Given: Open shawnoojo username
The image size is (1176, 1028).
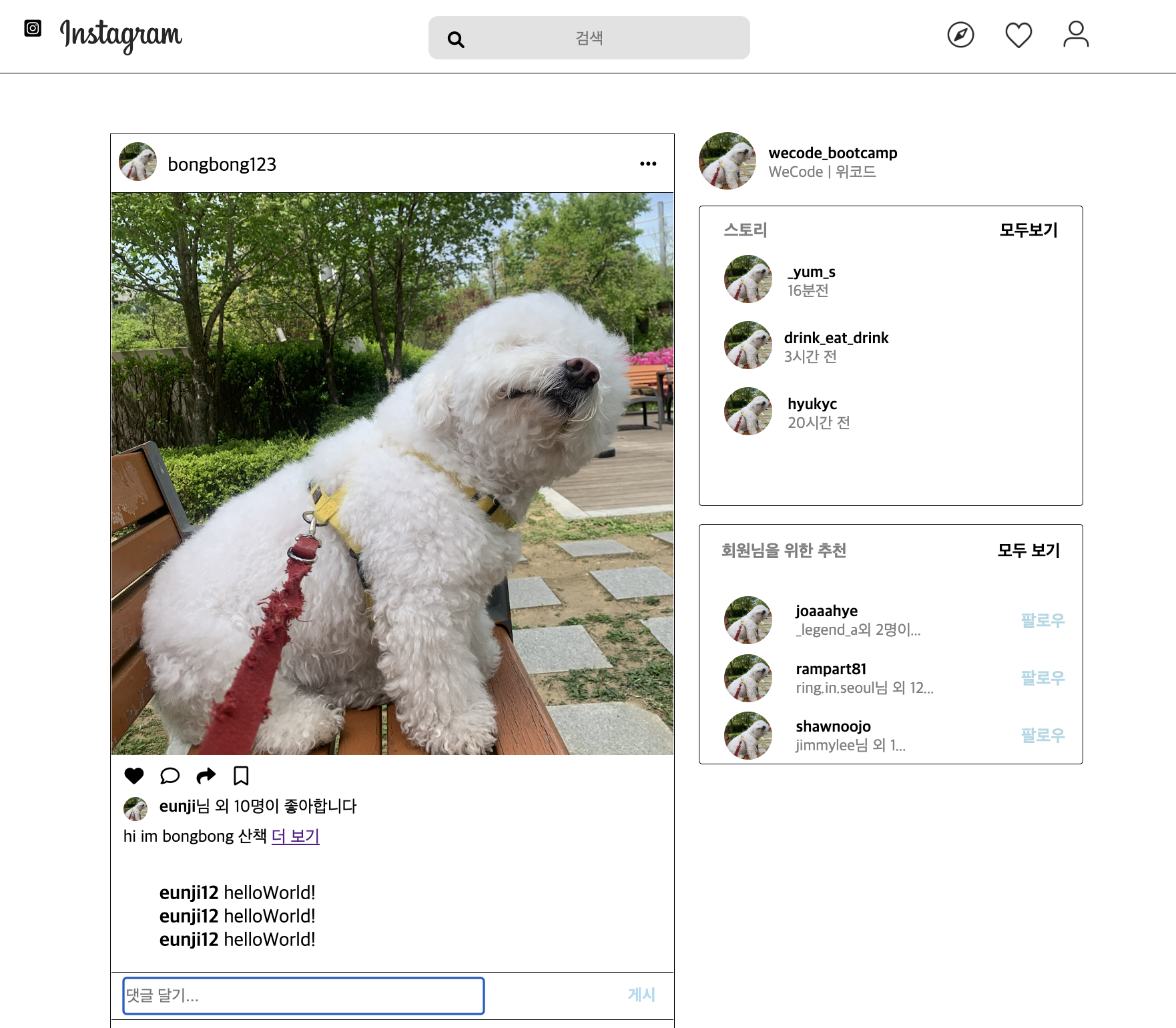Looking at the screenshot, I should coord(833,726).
